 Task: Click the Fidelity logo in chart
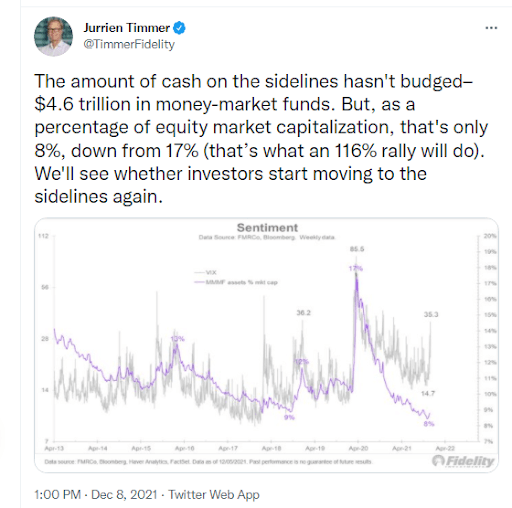(463, 461)
